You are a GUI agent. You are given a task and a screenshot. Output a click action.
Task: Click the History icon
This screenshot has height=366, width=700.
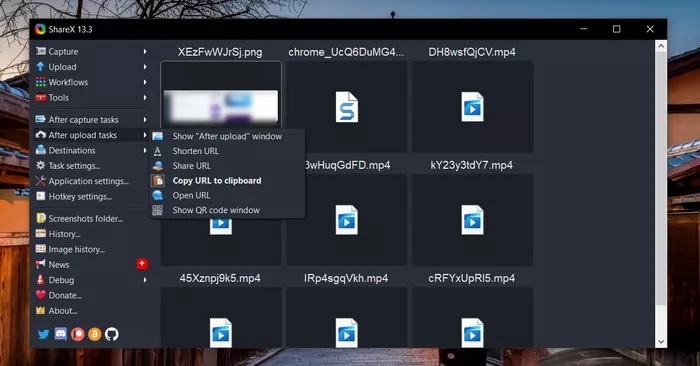point(41,234)
